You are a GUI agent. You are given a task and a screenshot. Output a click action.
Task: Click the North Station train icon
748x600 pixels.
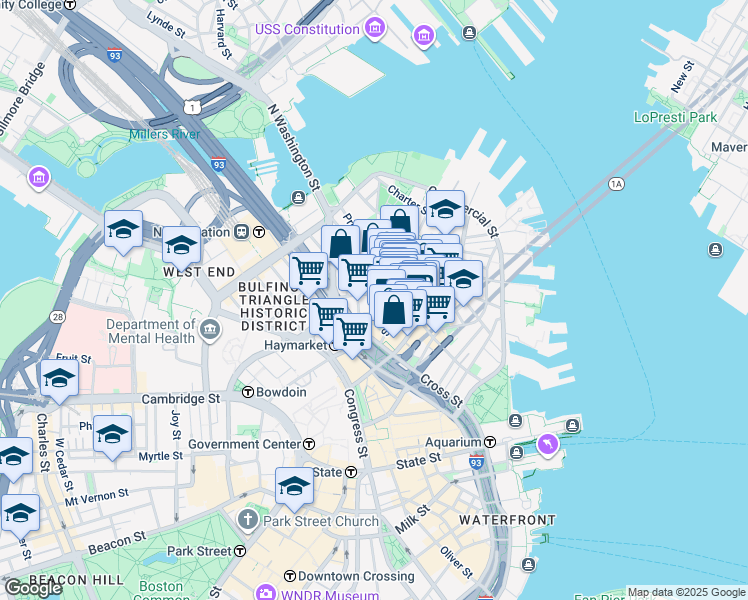pos(242,232)
